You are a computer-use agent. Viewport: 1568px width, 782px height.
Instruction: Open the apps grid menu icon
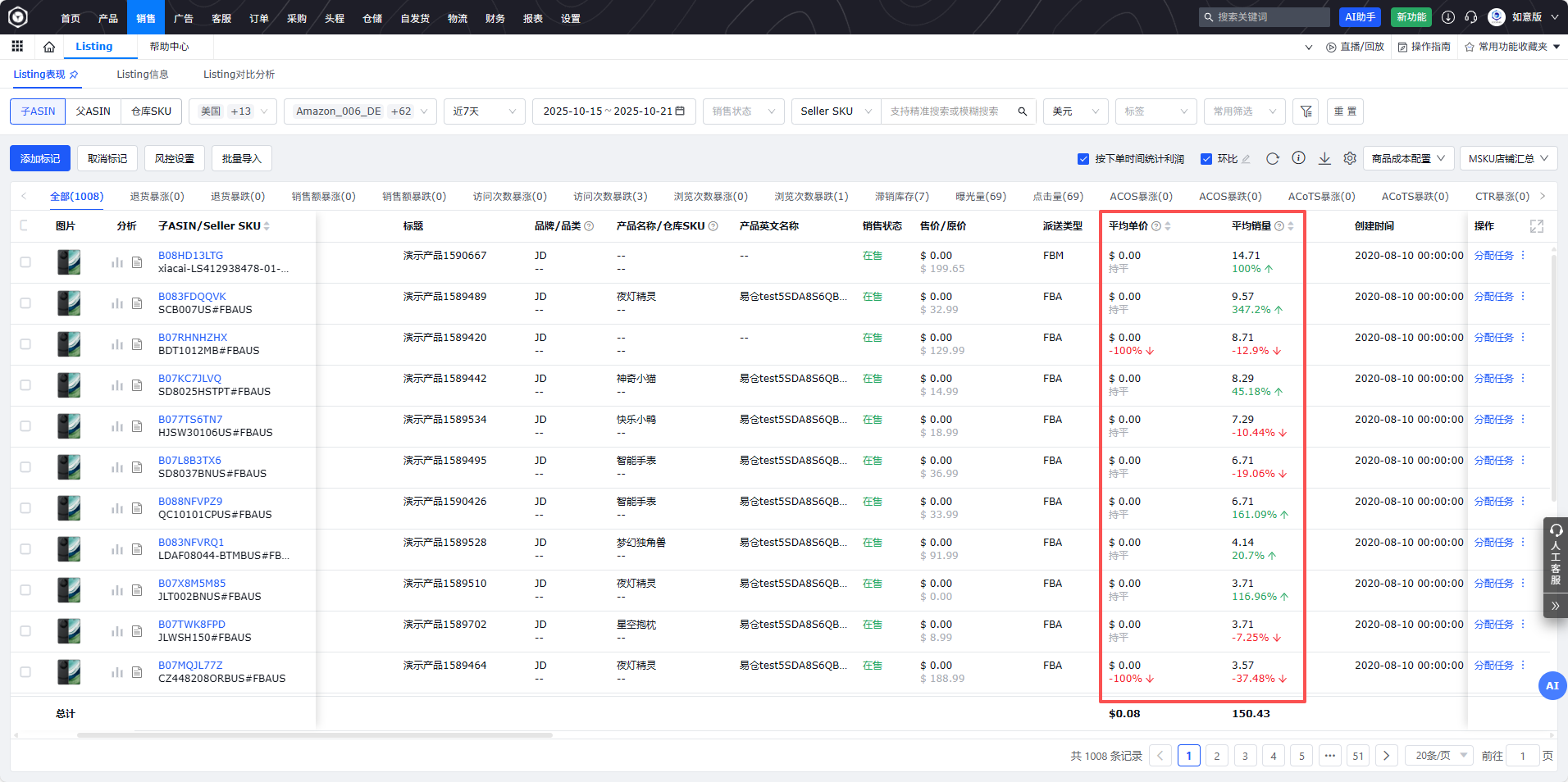coord(17,47)
